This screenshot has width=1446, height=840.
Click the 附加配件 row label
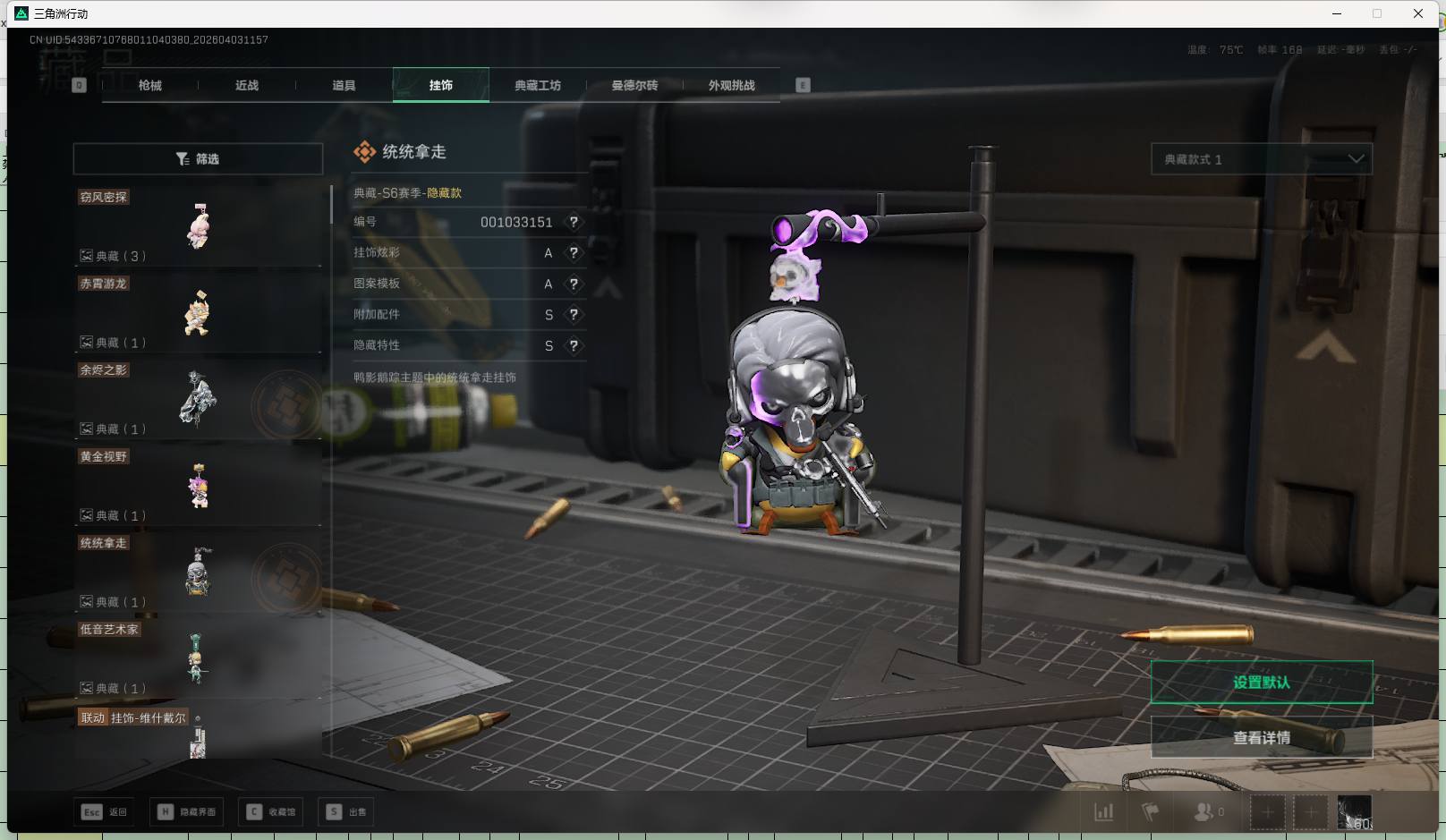[x=377, y=315]
